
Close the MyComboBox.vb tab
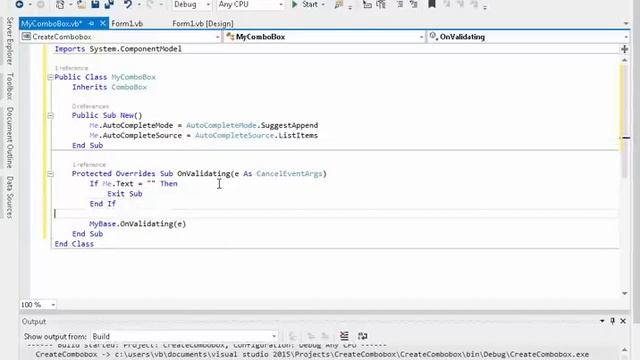pos(103,24)
